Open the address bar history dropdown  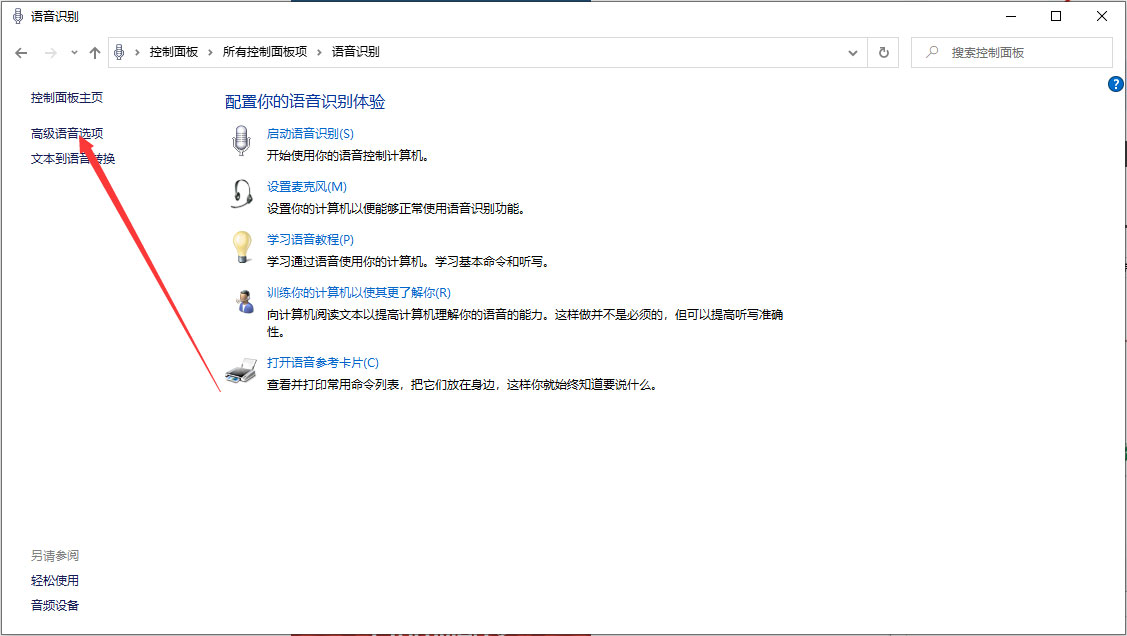[852, 52]
